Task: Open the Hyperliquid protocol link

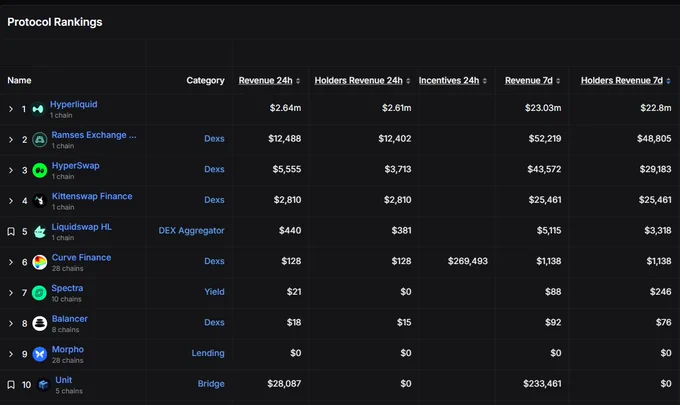Action: (74, 105)
